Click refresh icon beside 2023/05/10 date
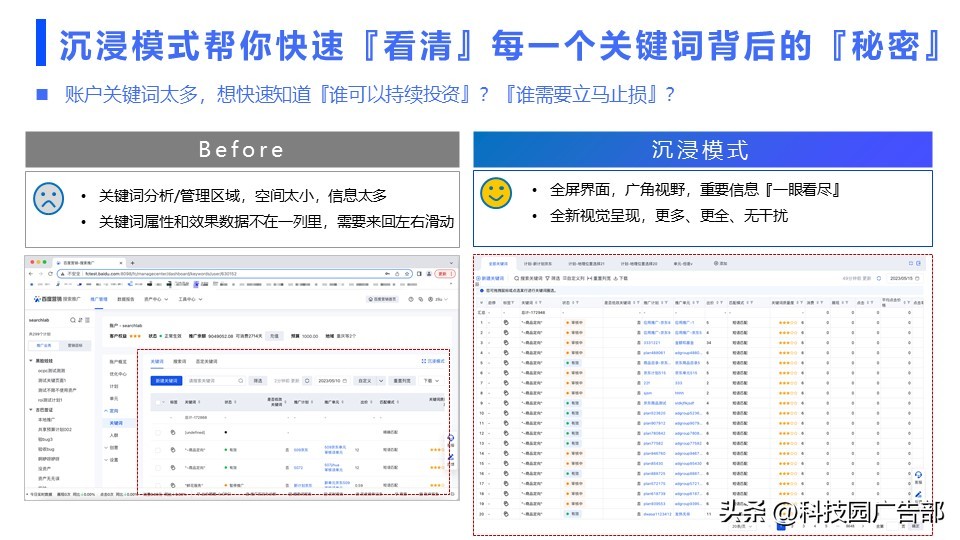This screenshot has height=540, width=960. 307,380
